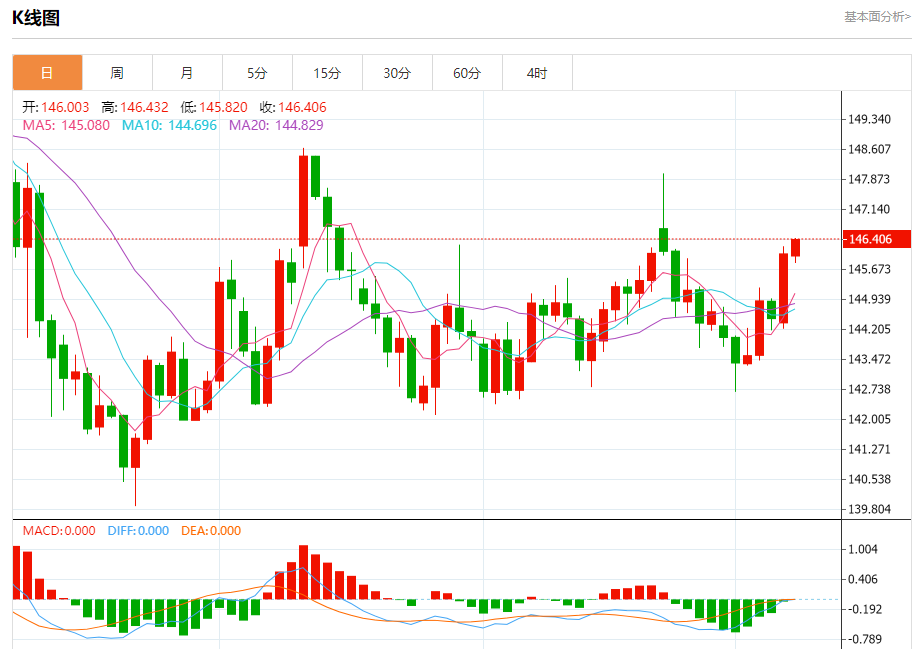Click the 开: 146.003 open value
The width and height of the screenshot is (917, 649).
coord(56,107)
